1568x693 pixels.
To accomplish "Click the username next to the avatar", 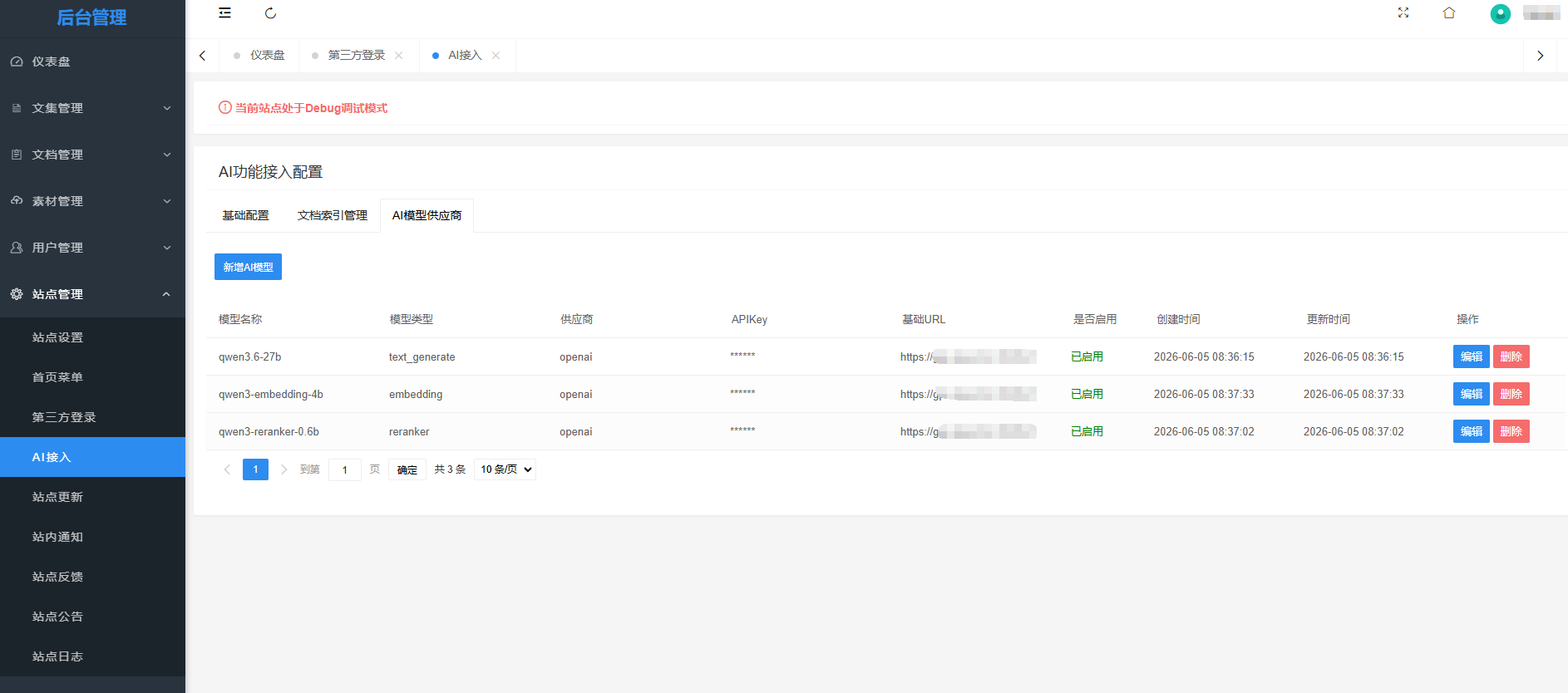I will point(1541,13).
